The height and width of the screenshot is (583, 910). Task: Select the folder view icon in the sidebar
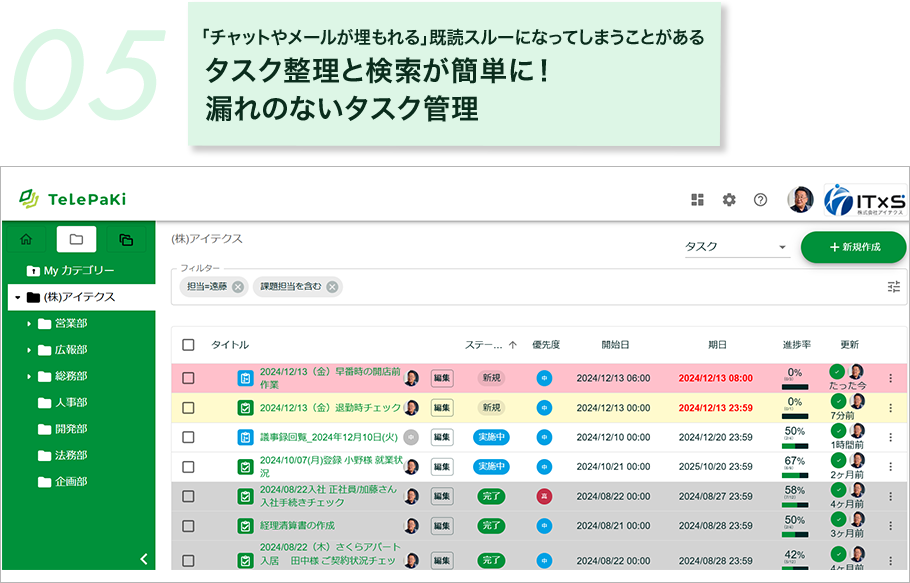point(77,239)
